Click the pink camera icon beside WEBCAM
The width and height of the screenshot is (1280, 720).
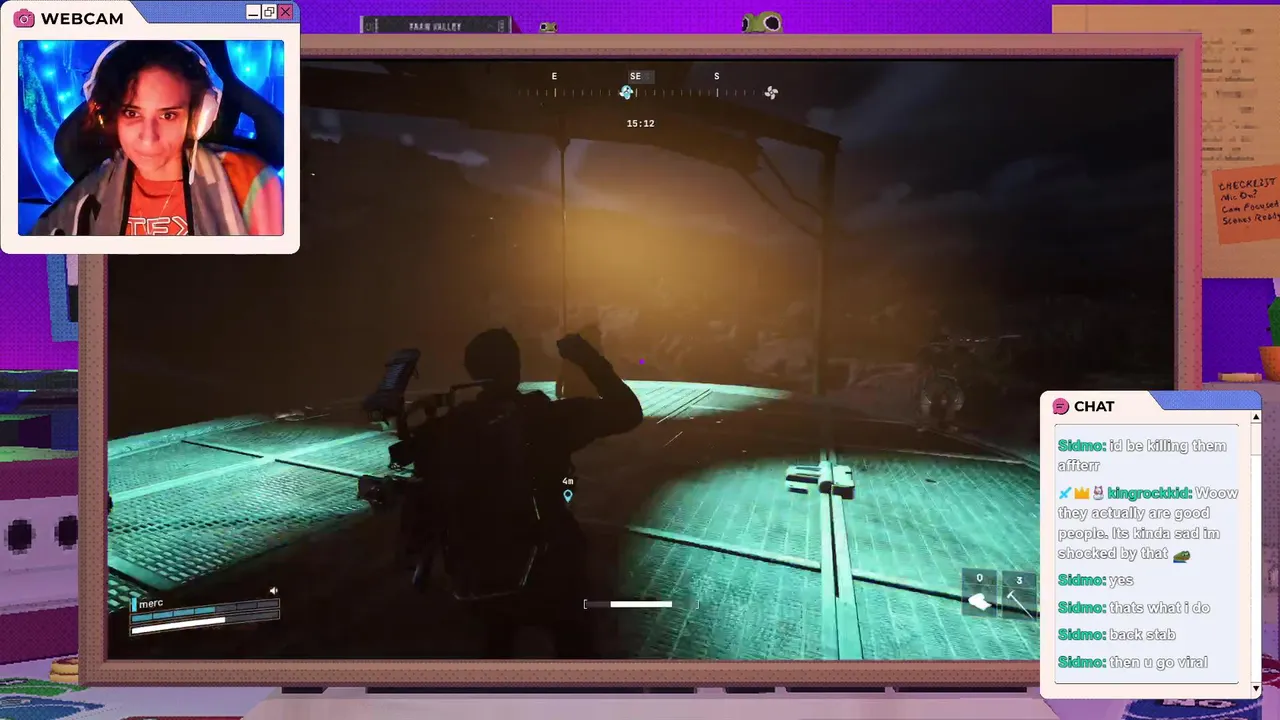pos(24,18)
